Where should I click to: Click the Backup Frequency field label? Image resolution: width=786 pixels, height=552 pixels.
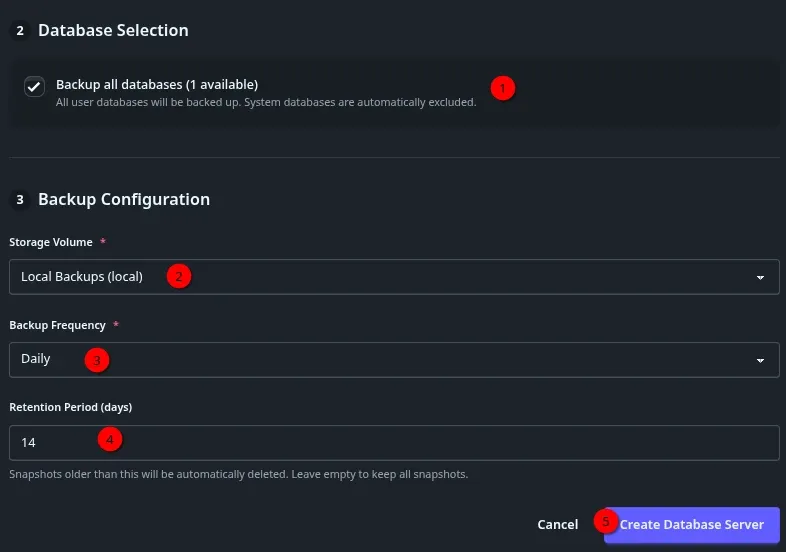(57, 325)
